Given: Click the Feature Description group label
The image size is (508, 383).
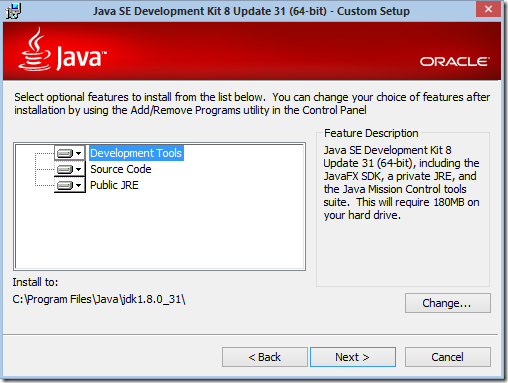Looking at the screenshot, I should (x=371, y=133).
